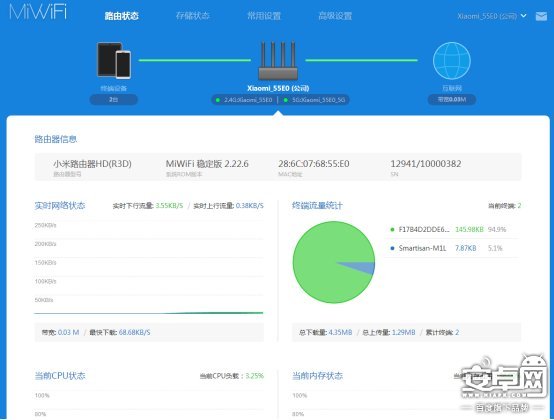Click the green legend dot for F17B4D2DDE6
This screenshot has height=420, width=554.
tap(392, 230)
